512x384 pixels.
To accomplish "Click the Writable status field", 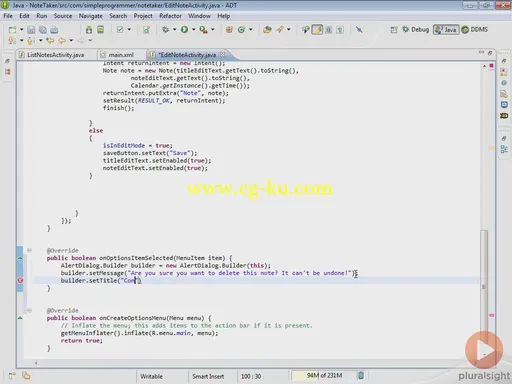I will [151, 376].
